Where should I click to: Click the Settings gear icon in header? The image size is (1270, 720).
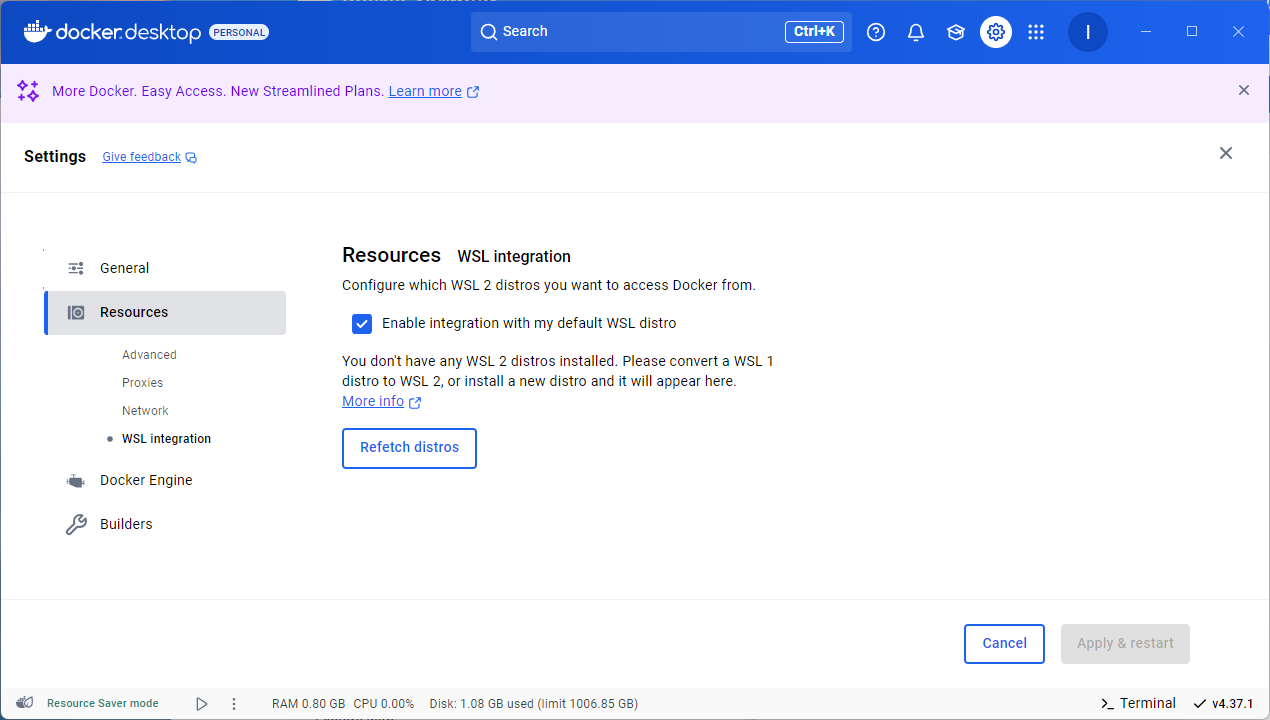pyautogui.click(x=996, y=32)
